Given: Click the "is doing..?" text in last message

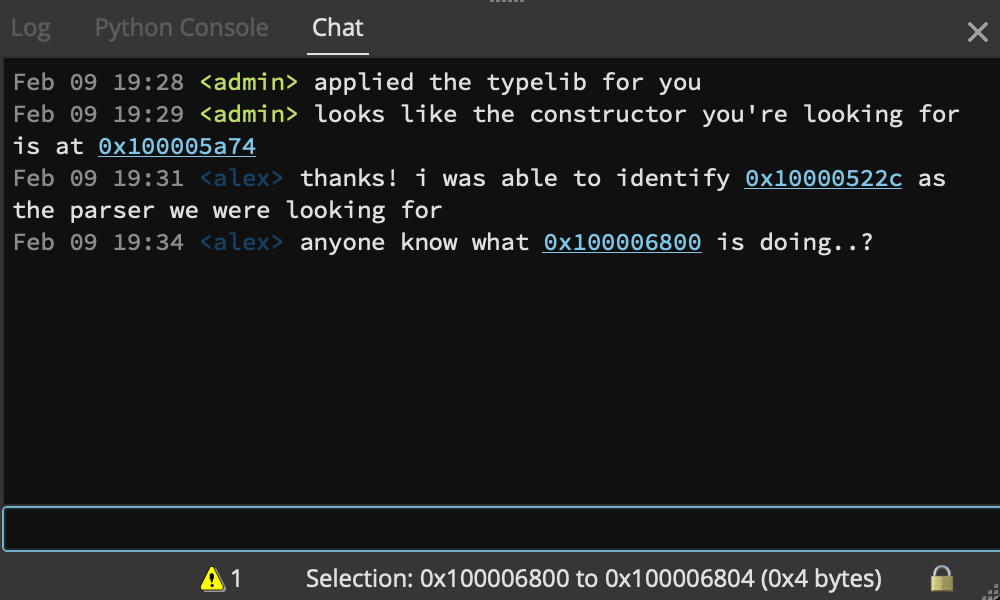Looking at the screenshot, I should (795, 242).
